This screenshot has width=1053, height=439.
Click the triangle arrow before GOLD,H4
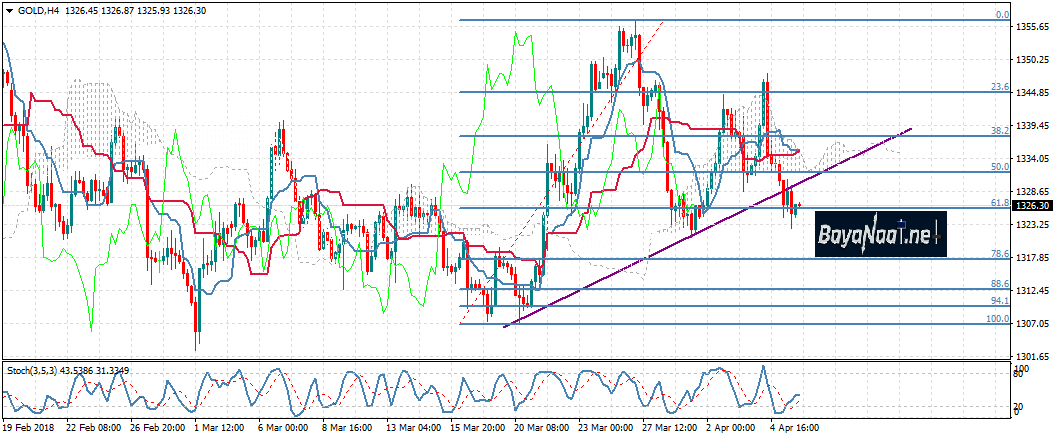pos(7,9)
